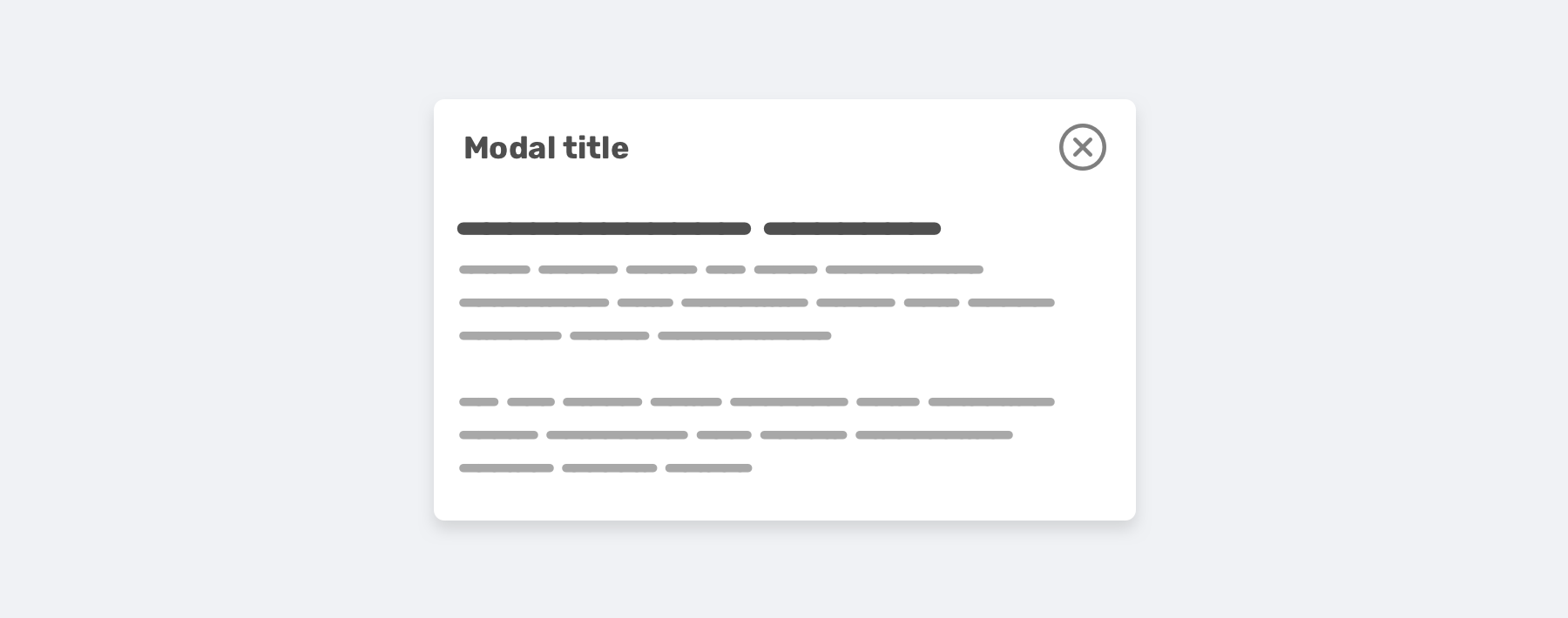The height and width of the screenshot is (618, 1568).
Task: Click first bar on the modal's final text line
Action: 506,468
